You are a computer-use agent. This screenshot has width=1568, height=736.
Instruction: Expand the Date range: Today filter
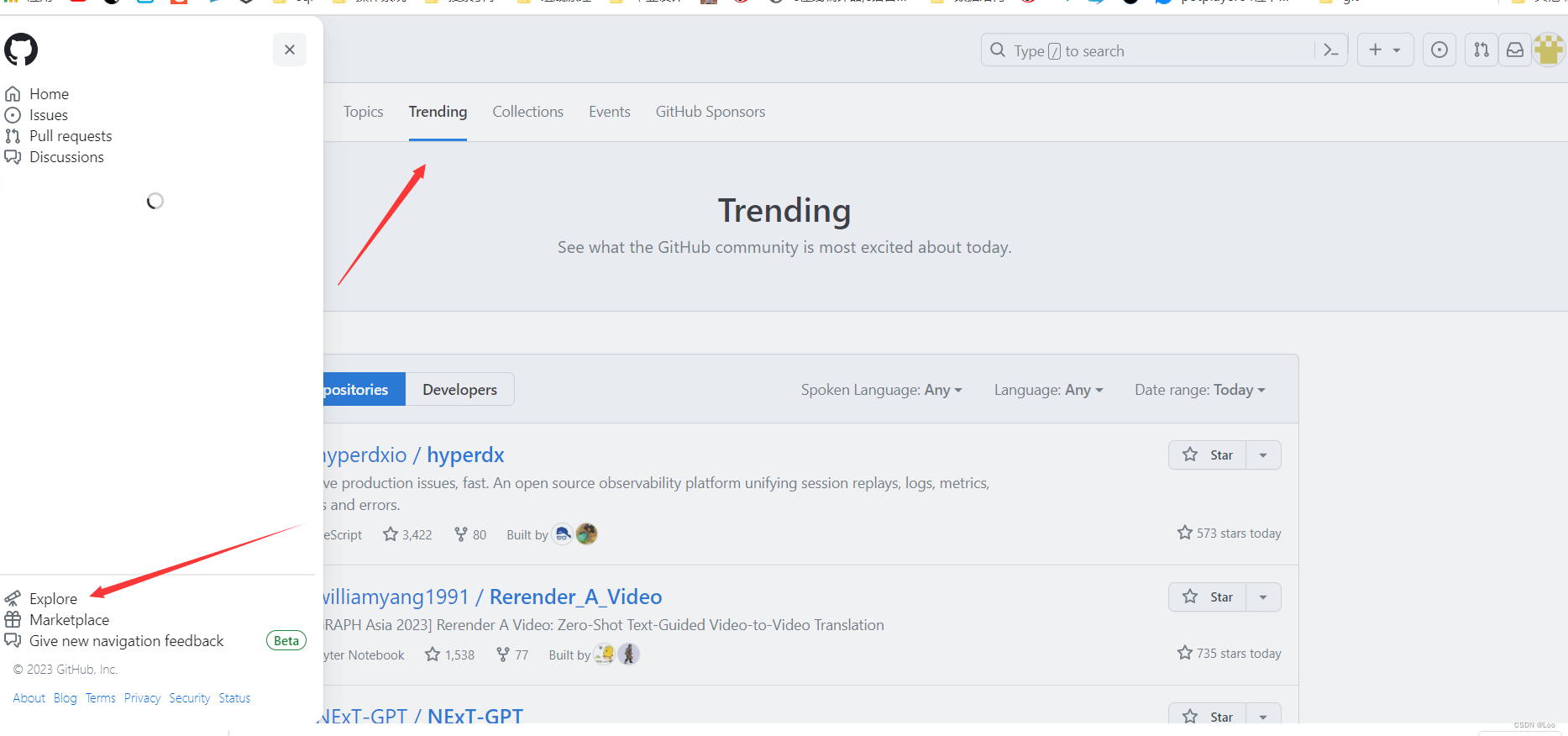[x=1200, y=390]
